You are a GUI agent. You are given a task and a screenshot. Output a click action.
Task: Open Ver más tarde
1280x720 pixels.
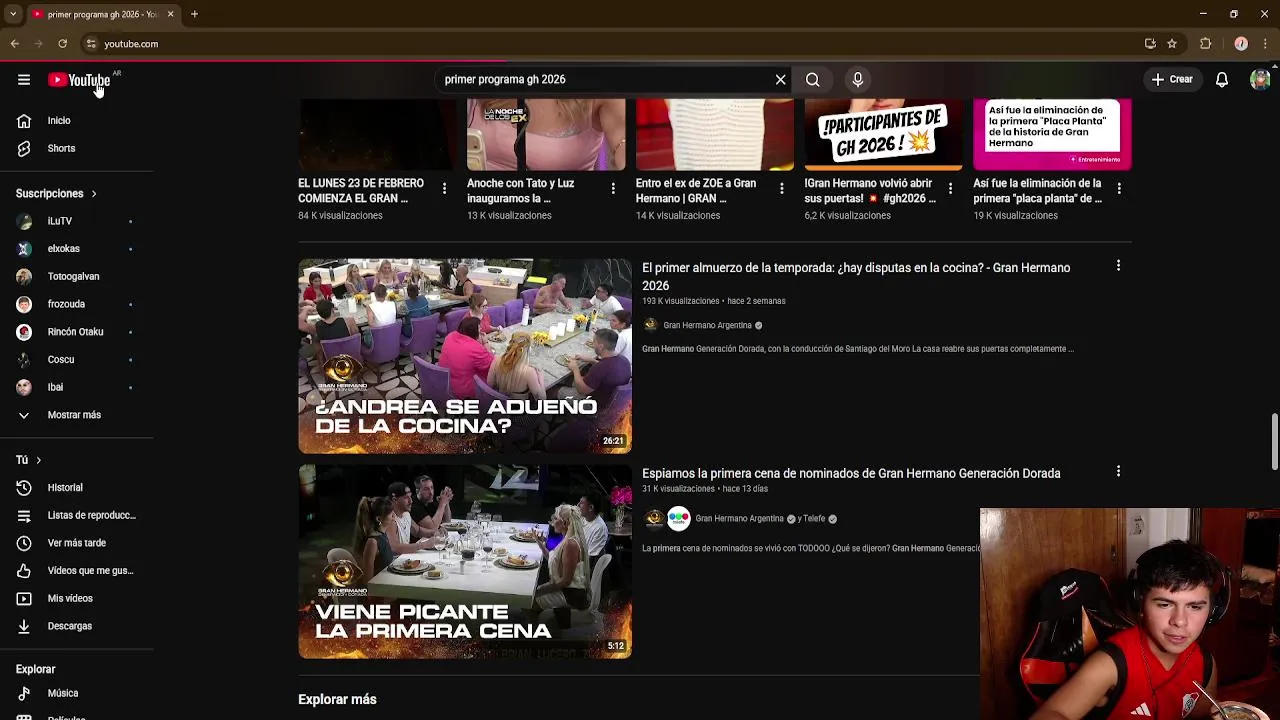tap(75, 543)
